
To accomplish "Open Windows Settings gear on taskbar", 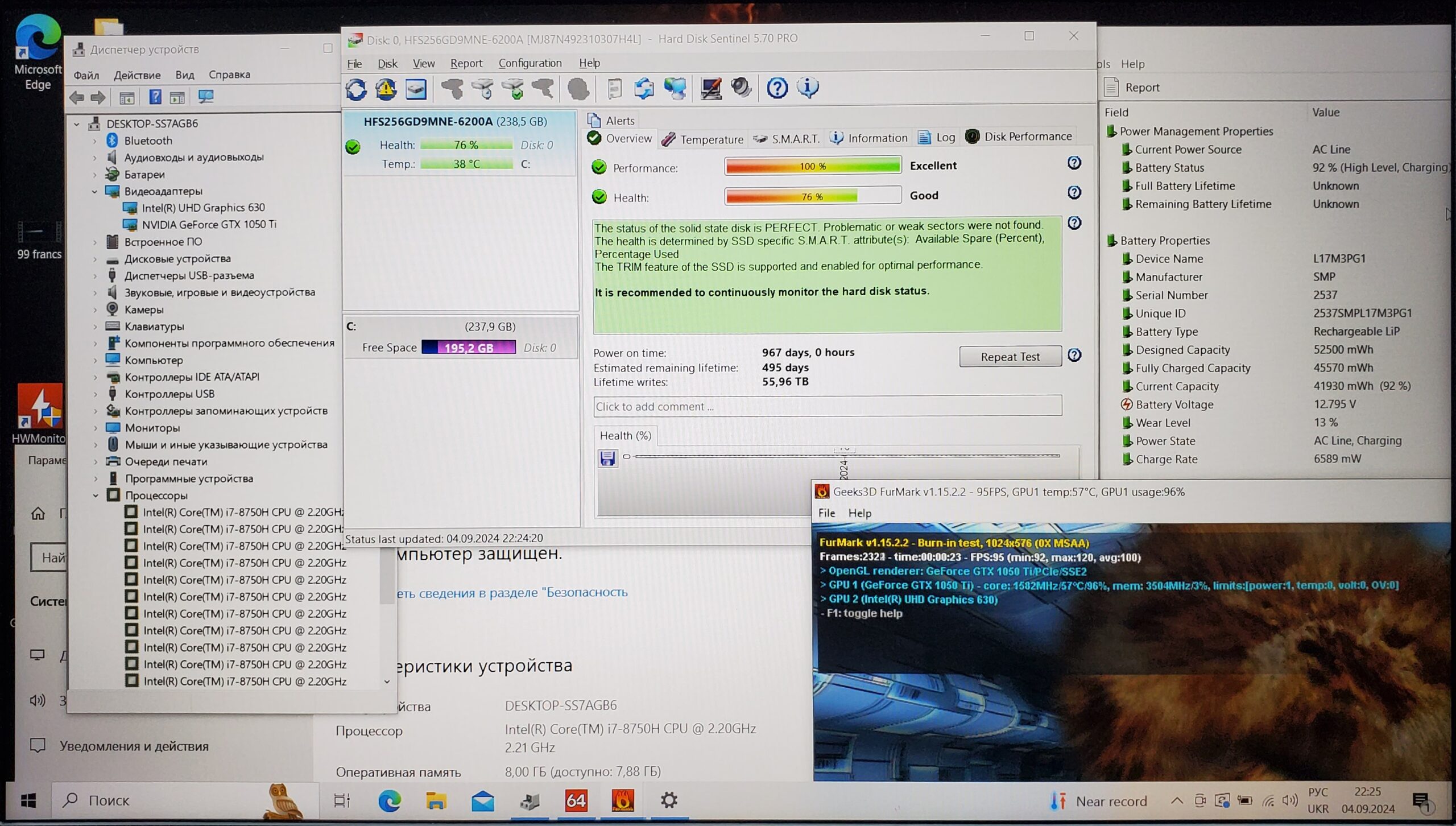I will pos(669,800).
